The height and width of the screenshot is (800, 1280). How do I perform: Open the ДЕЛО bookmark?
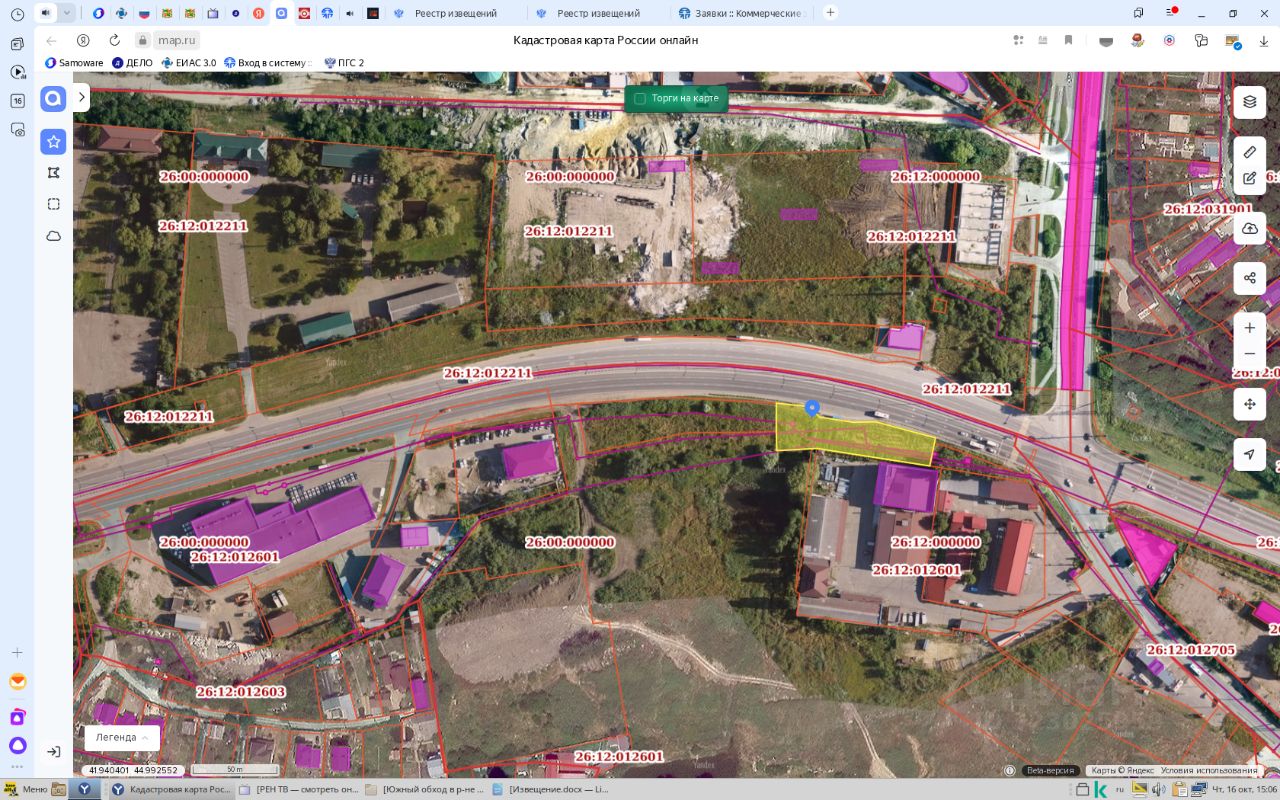pos(132,62)
